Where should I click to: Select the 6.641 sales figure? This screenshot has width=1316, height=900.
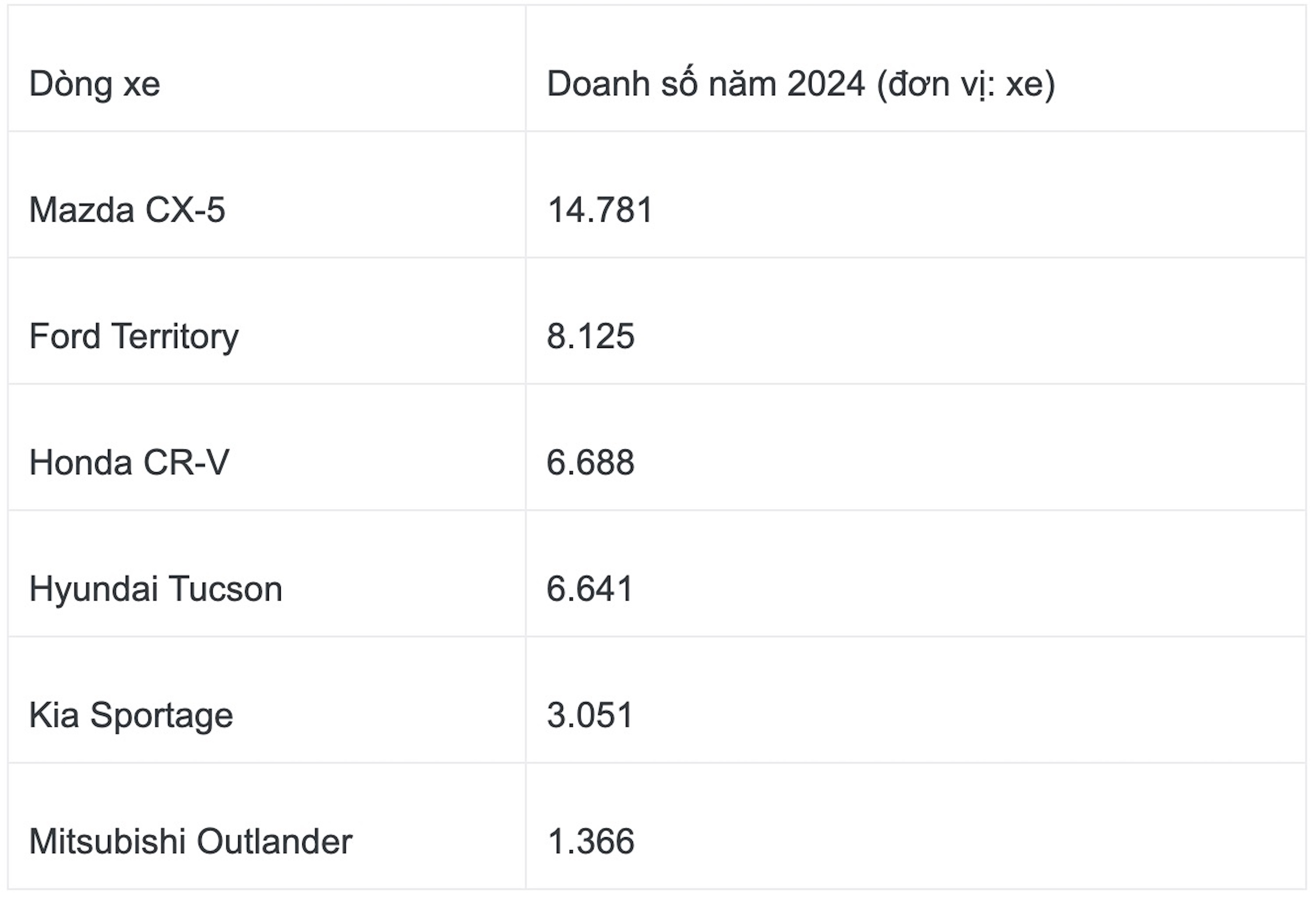pos(590,589)
